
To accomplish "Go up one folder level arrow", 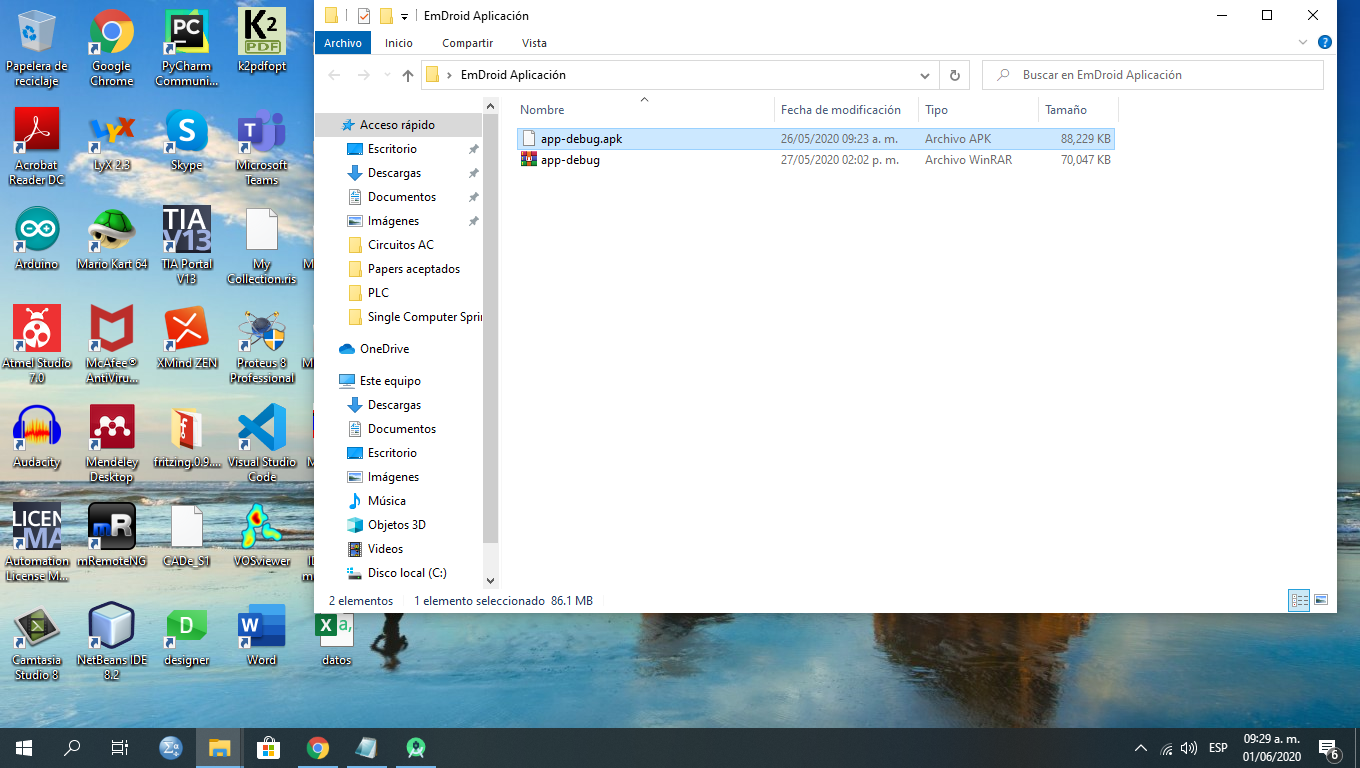I will (407, 75).
